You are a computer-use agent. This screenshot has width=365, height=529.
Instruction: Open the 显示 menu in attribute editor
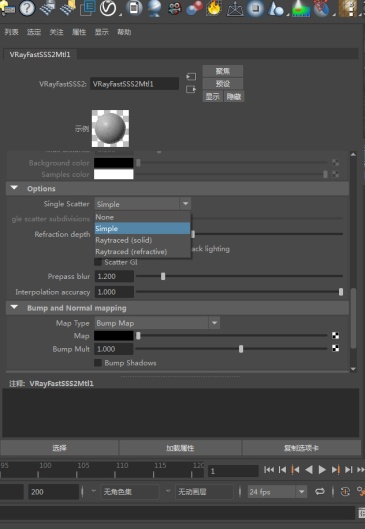pyautogui.click(x=102, y=32)
